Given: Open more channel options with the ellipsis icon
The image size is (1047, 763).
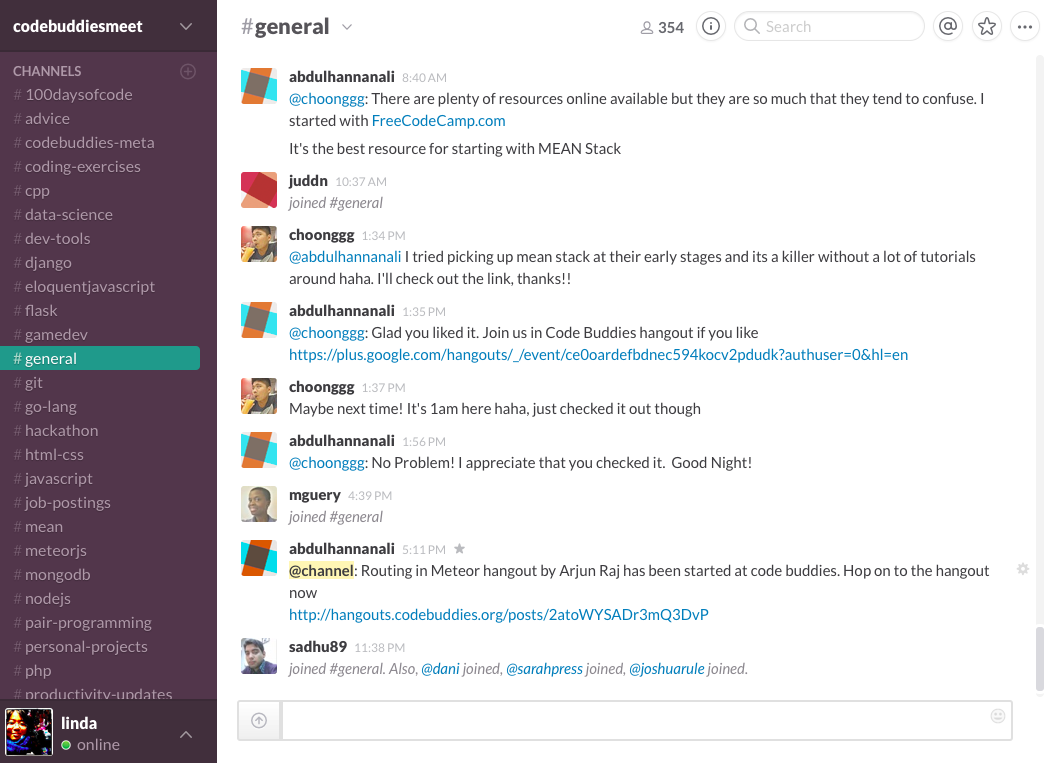Looking at the screenshot, I should click(x=1025, y=27).
